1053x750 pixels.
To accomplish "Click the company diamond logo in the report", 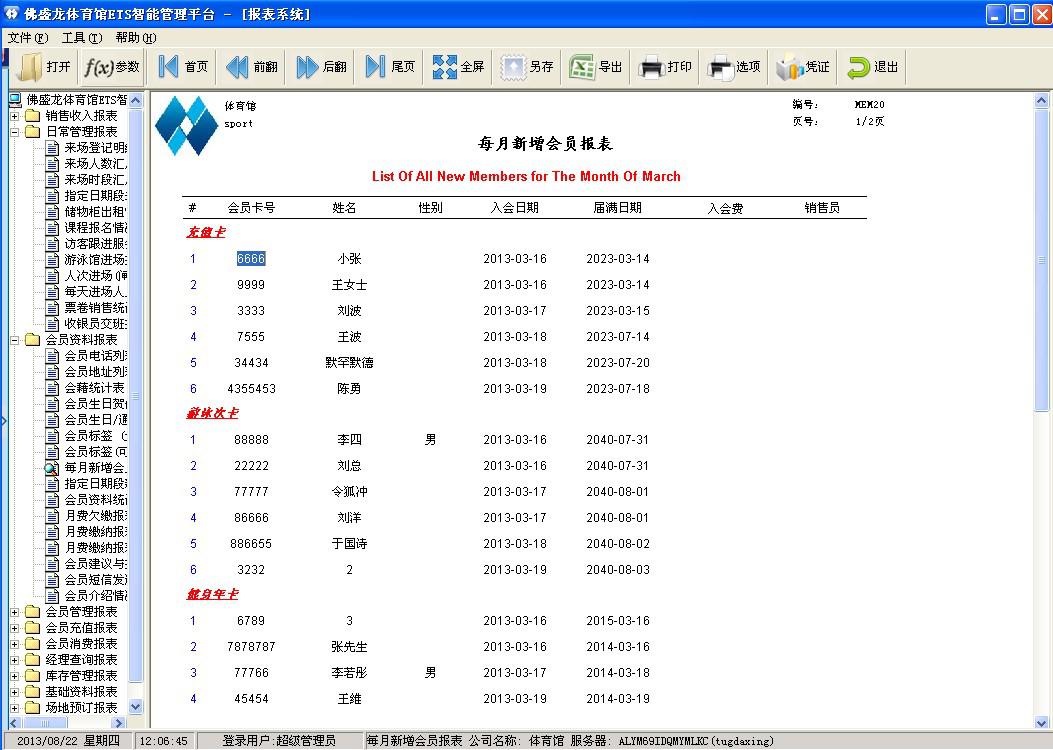I will click(187, 125).
